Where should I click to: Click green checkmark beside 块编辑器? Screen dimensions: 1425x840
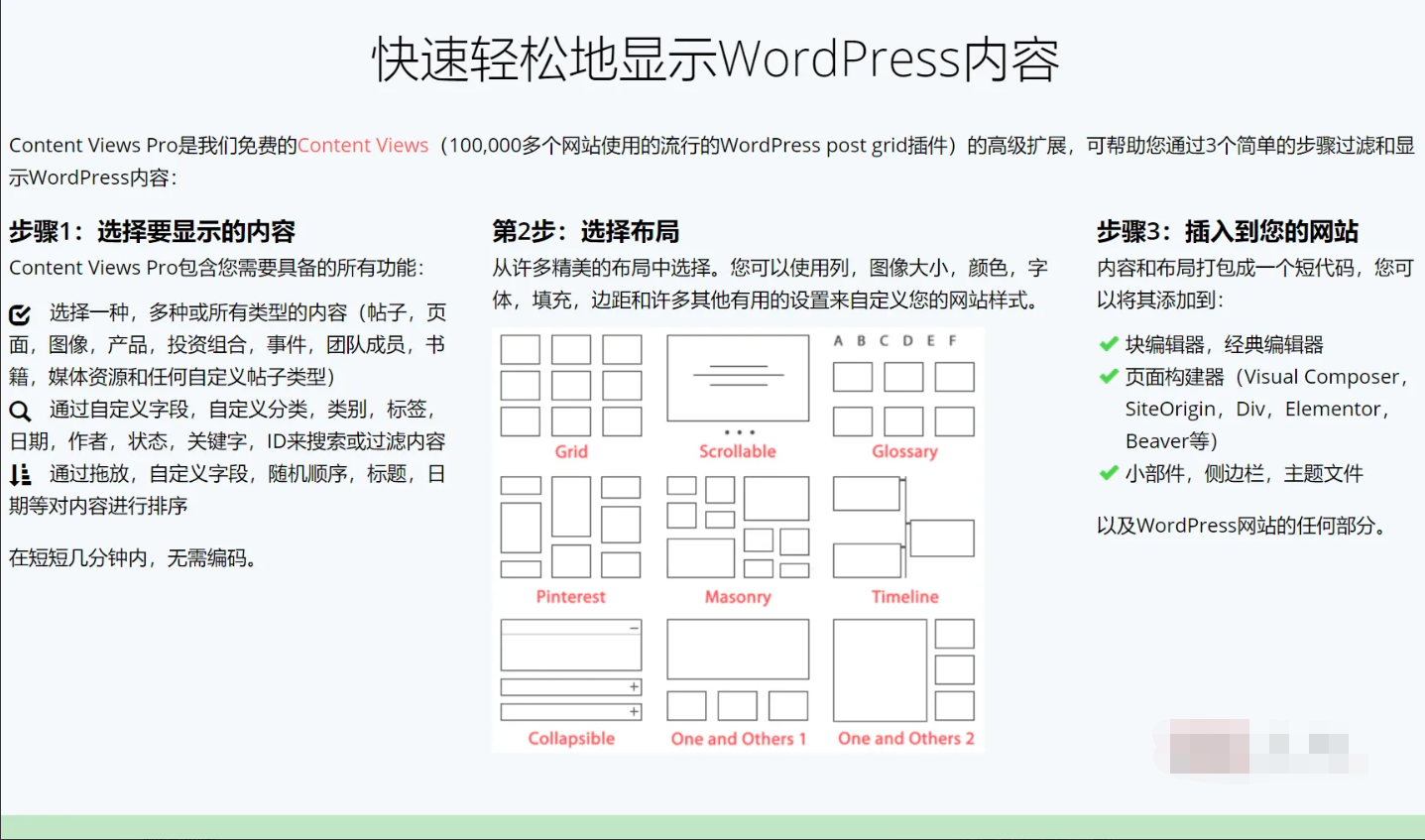[1109, 344]
